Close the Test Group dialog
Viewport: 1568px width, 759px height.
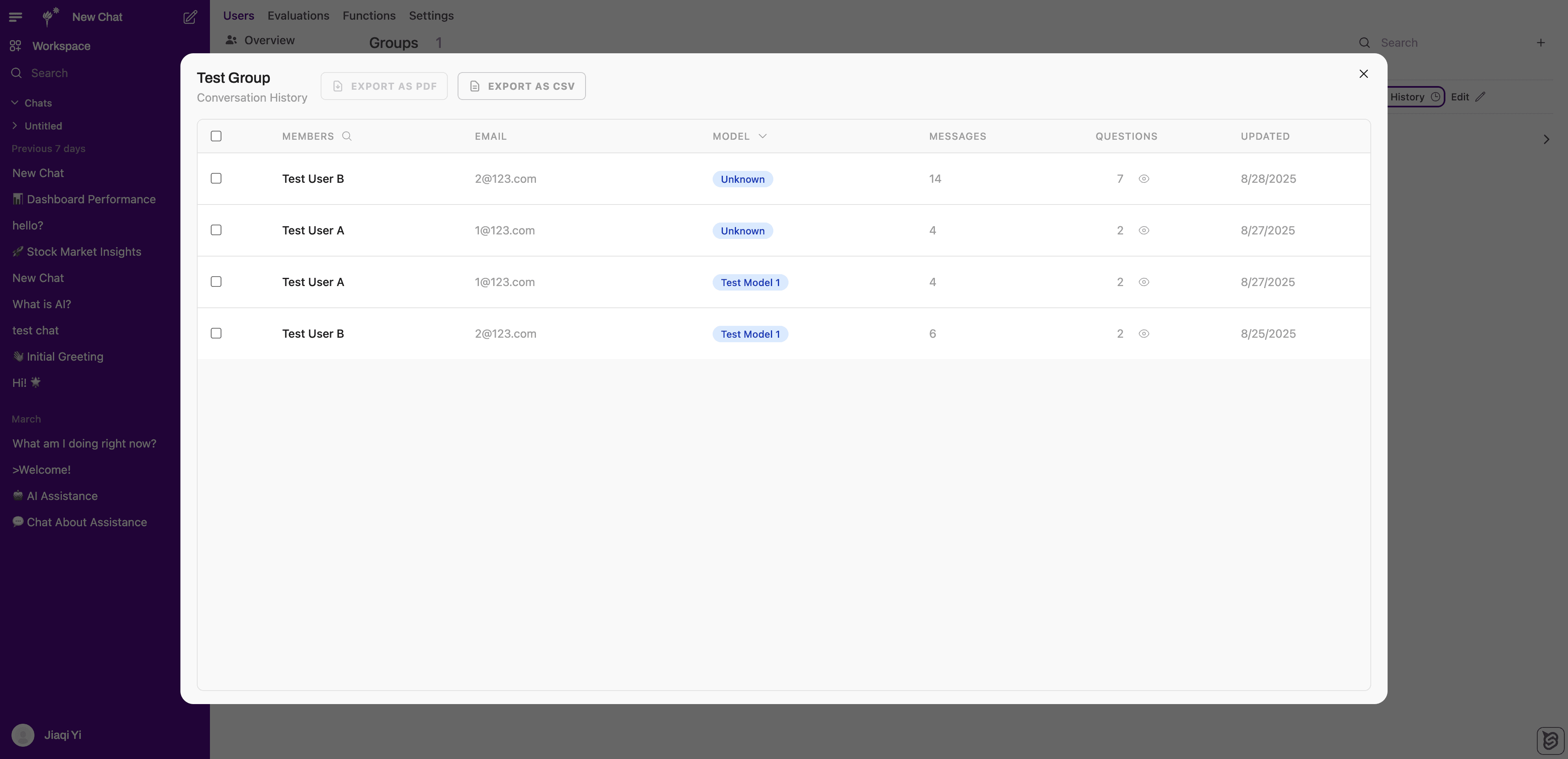[x=1363, y=74]
